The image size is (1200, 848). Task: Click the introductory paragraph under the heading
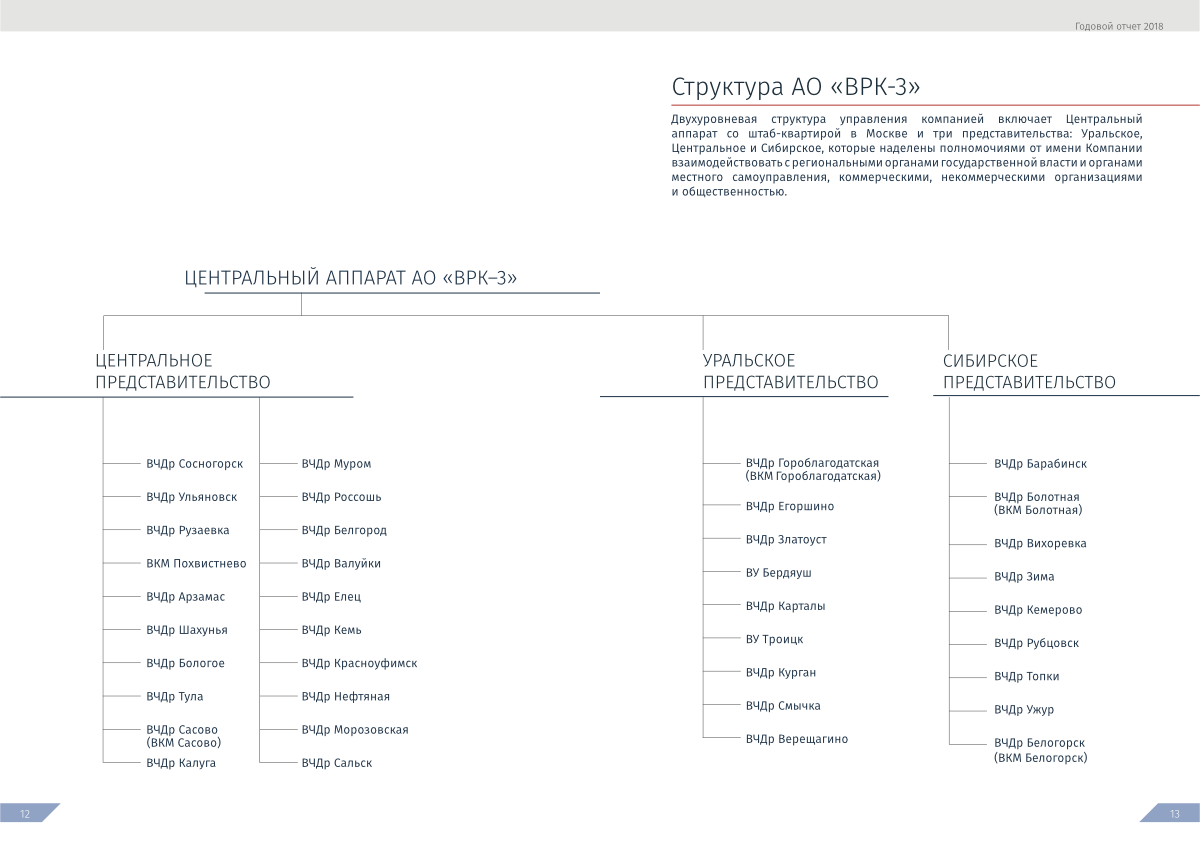pos(907,155)
